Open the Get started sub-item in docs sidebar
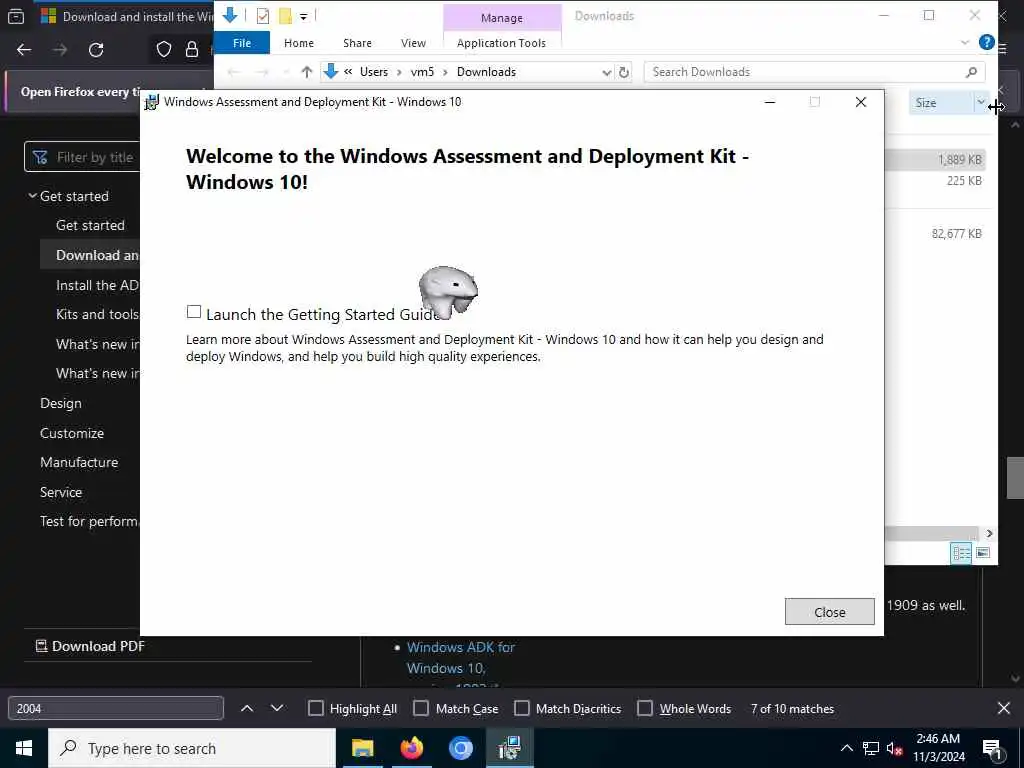This screenshot has width=1024, height=768. pyautogui.click(x=90, y=225)
